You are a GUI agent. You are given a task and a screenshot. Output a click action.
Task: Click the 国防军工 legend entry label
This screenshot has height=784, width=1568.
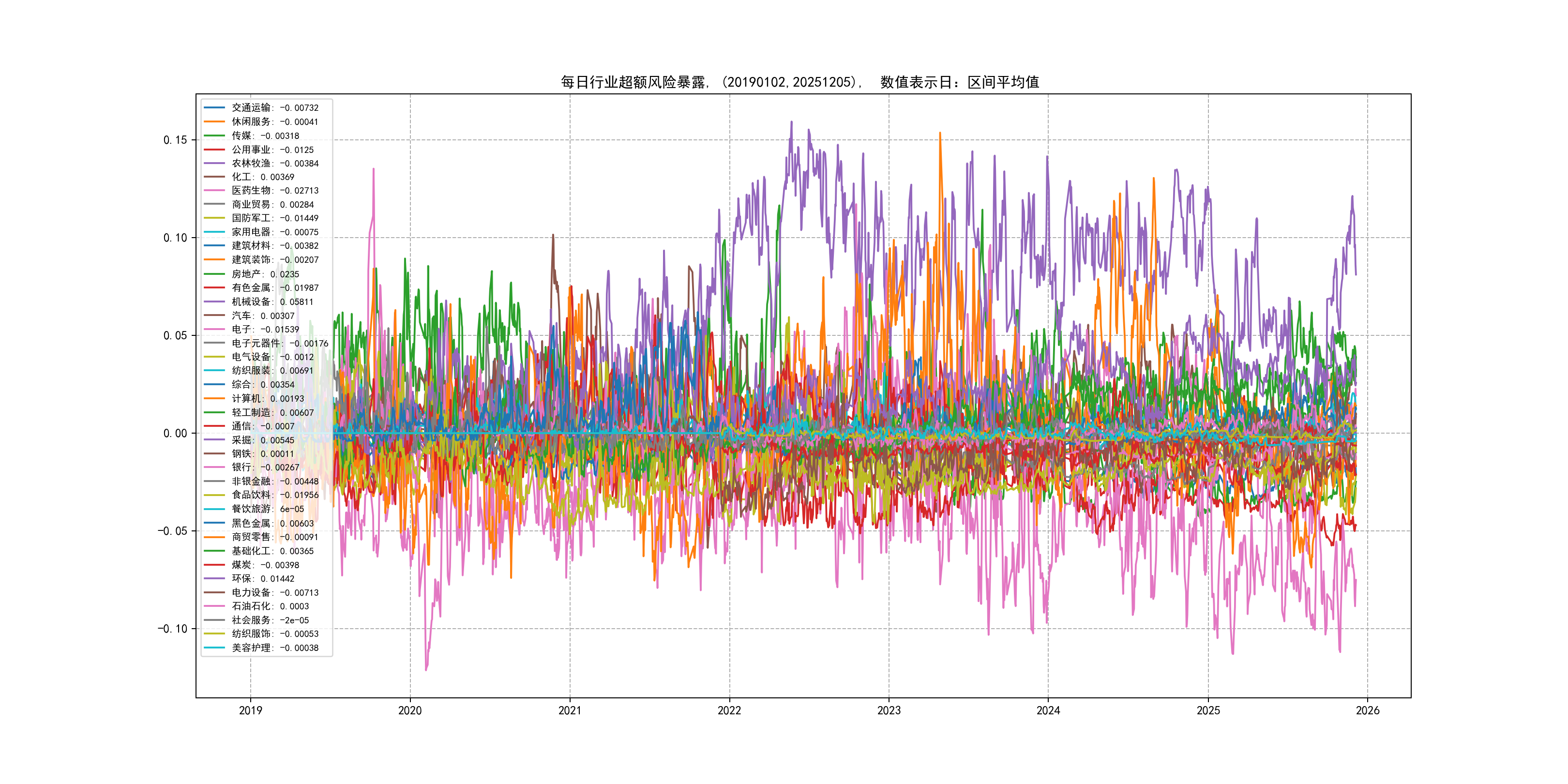[274, 218]
